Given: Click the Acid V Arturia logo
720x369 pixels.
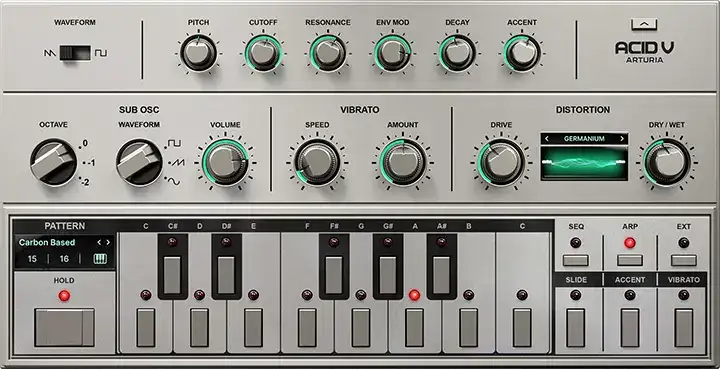Looking at the screenshot, I should [x=644, y=52].
